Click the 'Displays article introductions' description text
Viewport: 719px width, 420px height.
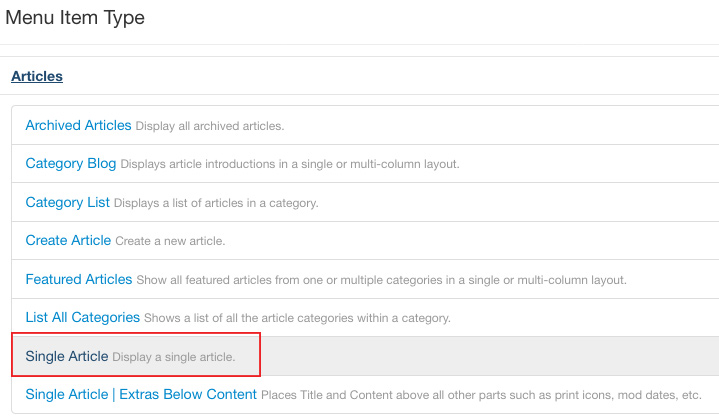[x=290, y=164]
